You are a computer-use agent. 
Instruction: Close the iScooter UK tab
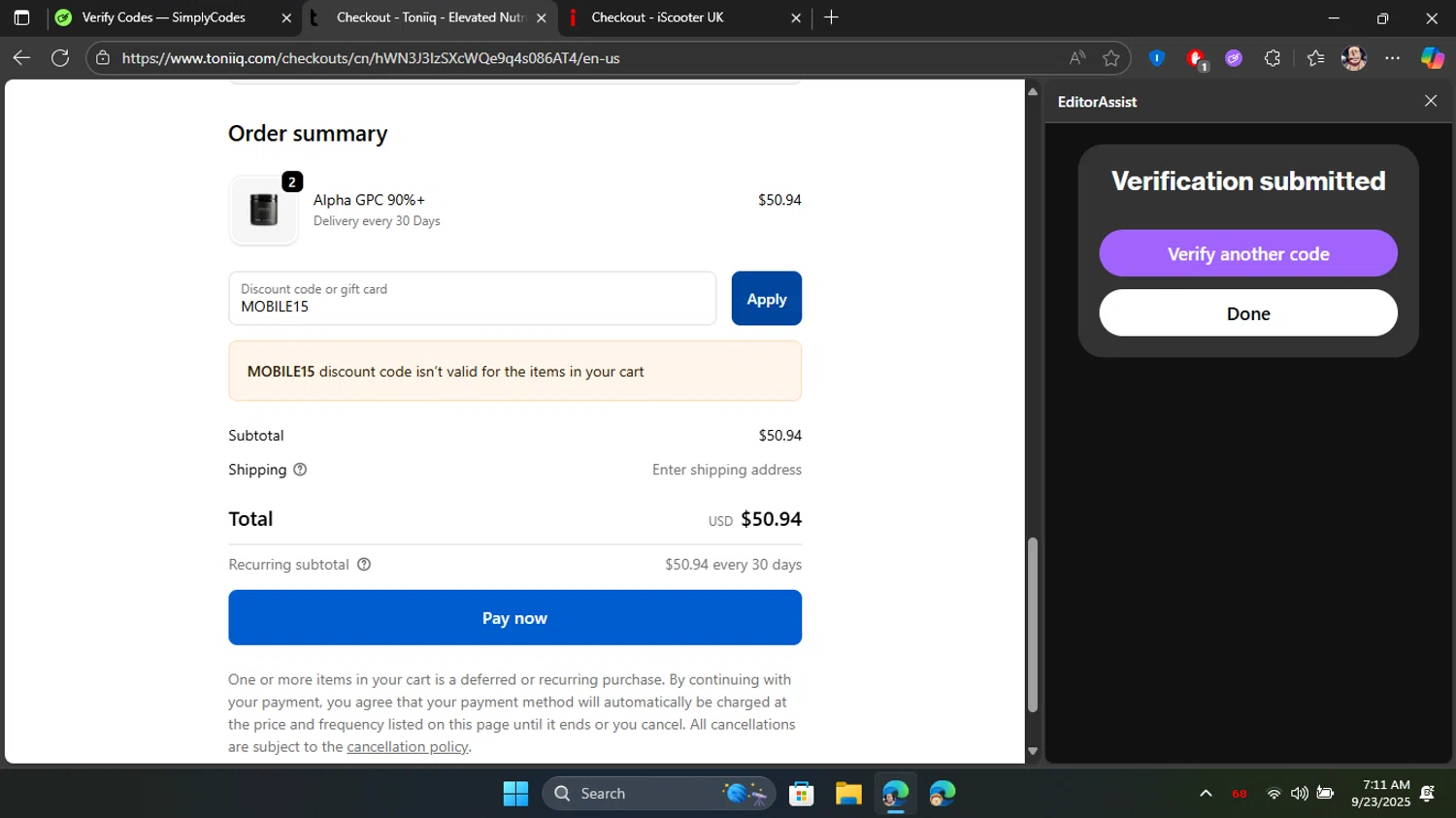[796, 17]
